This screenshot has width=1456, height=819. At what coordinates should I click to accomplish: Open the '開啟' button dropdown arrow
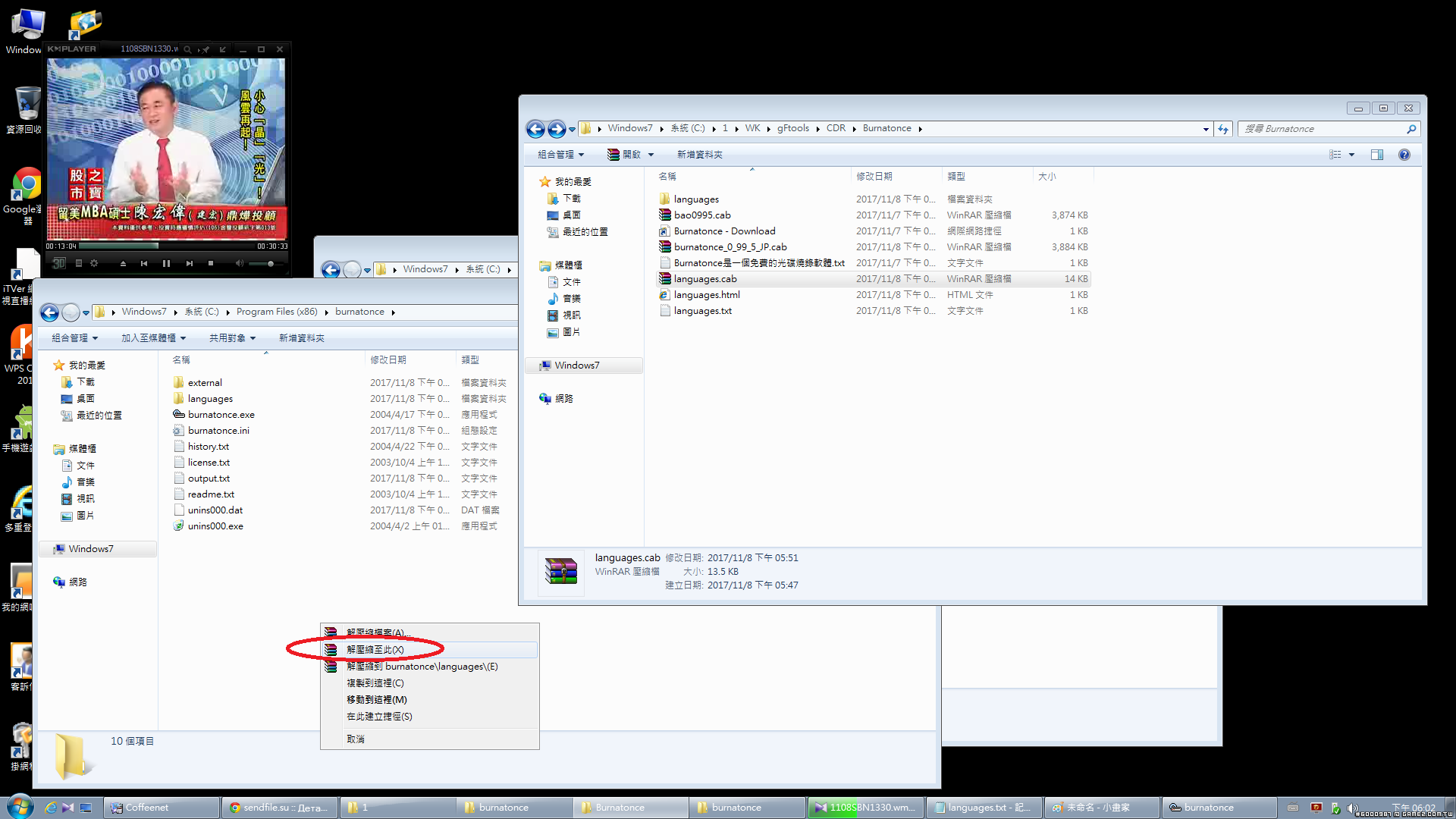pos(651,155)
